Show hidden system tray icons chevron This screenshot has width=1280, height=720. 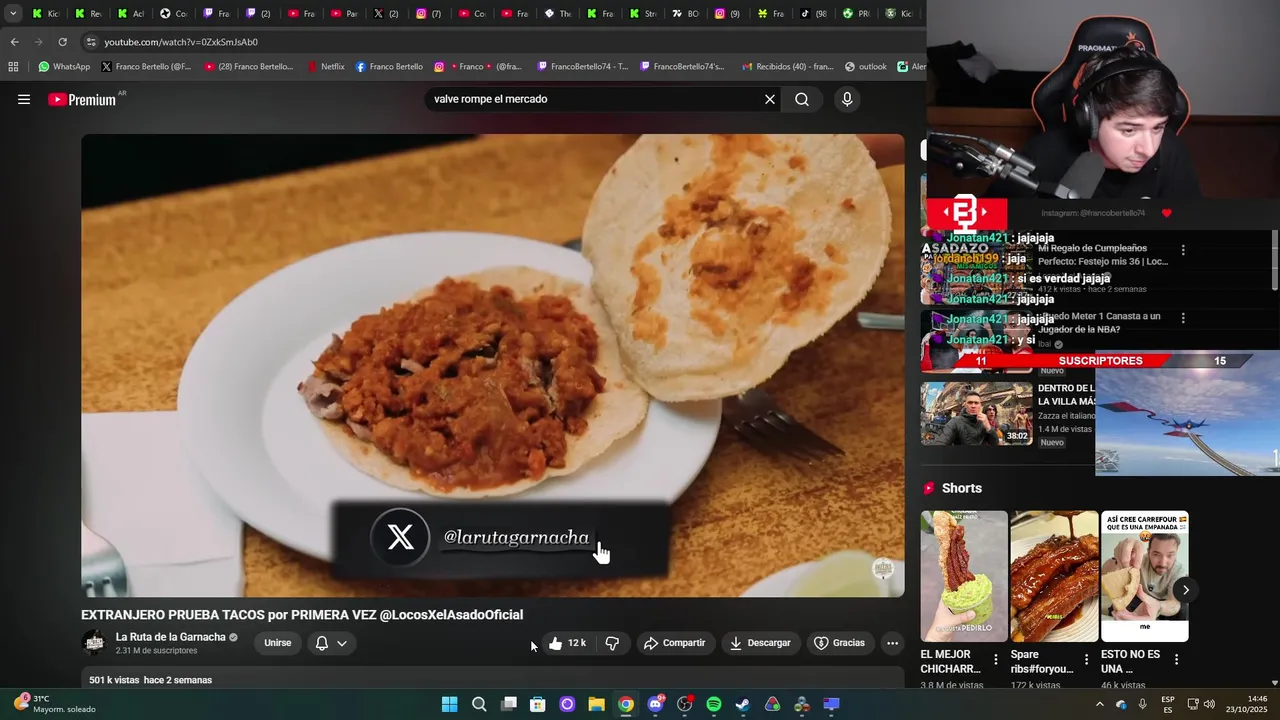click(x=1100, y=704)
